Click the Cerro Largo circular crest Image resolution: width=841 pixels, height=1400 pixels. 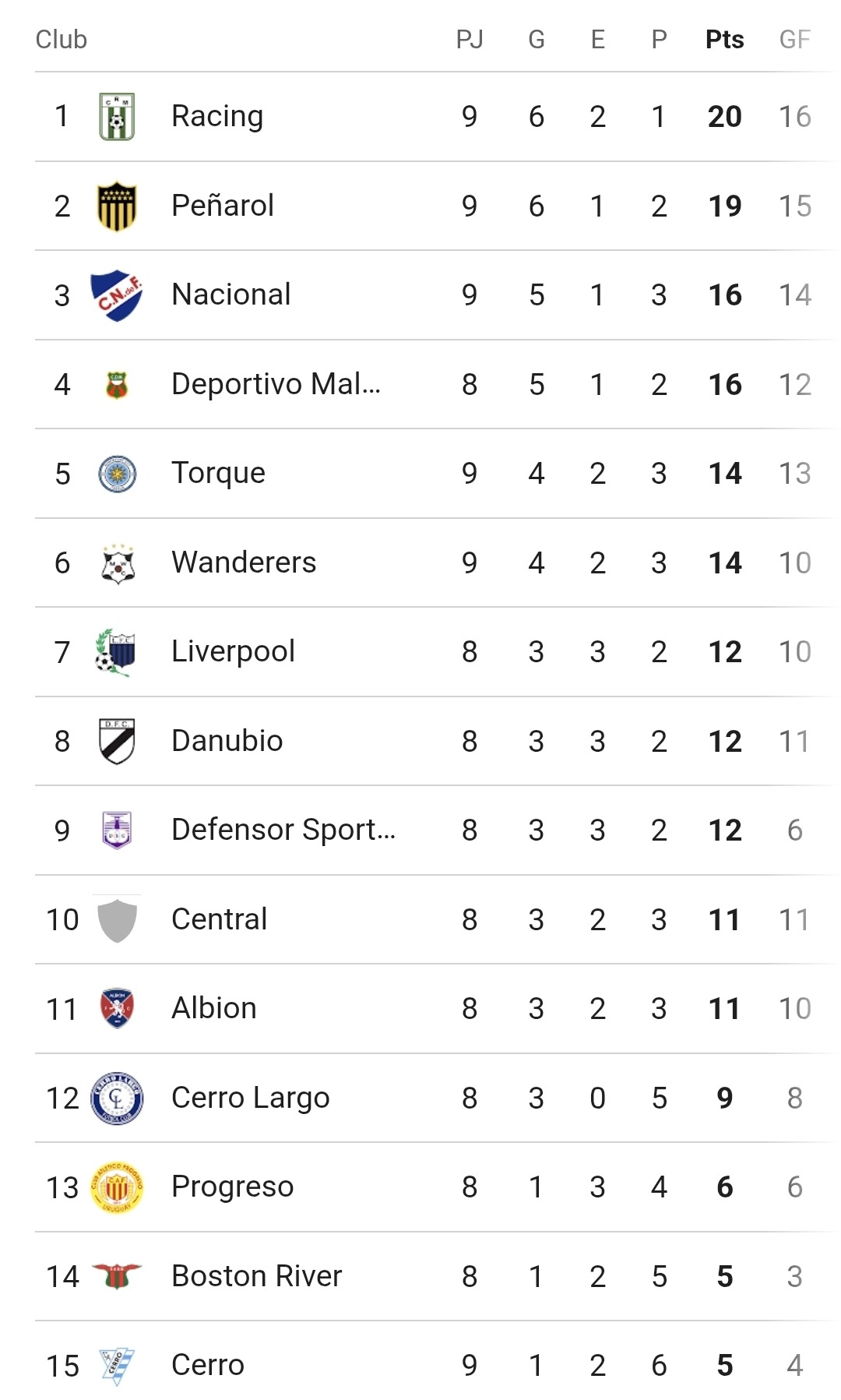pos(117,1098)
